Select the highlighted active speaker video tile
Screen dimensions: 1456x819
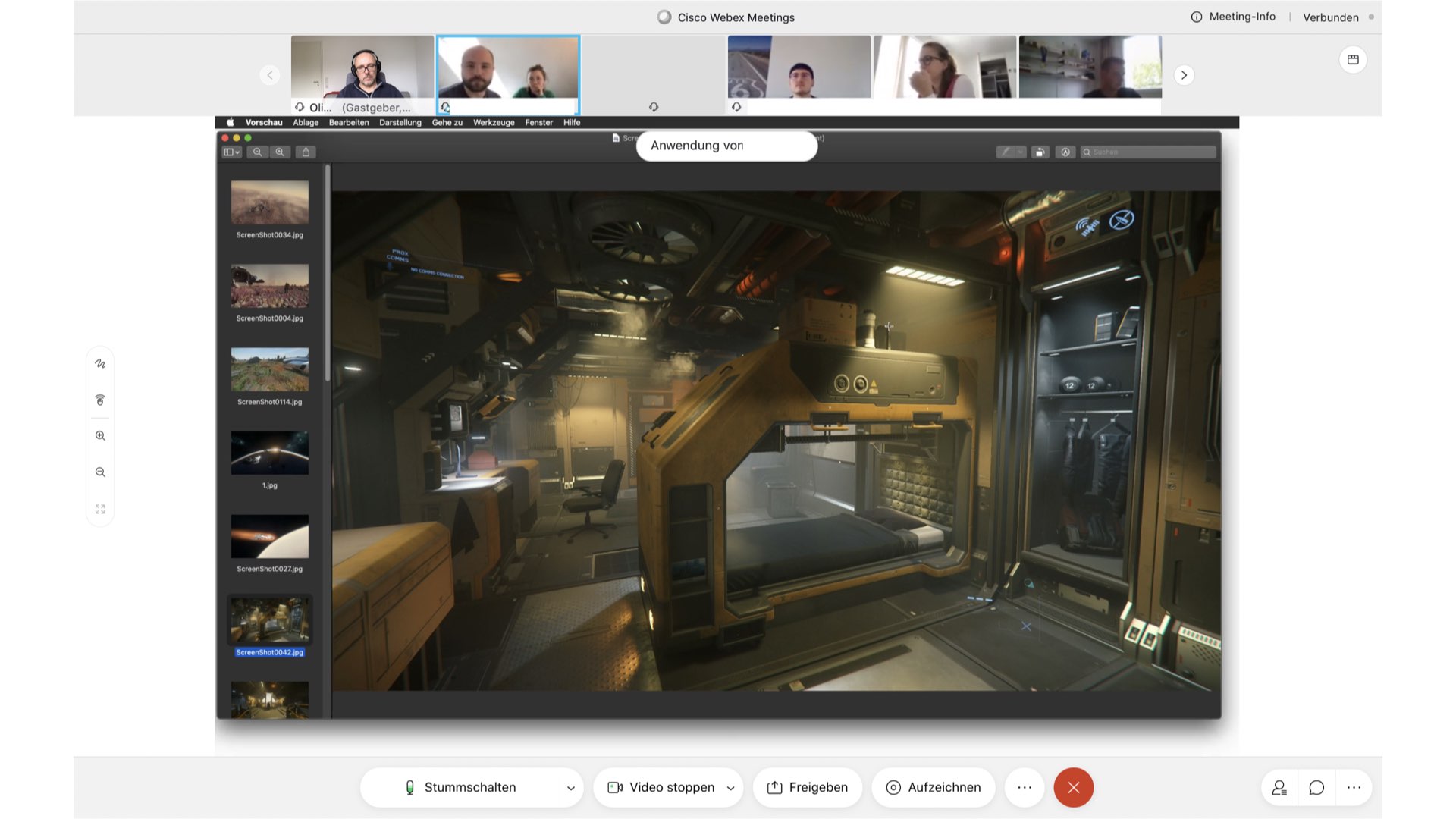[508, 74]
